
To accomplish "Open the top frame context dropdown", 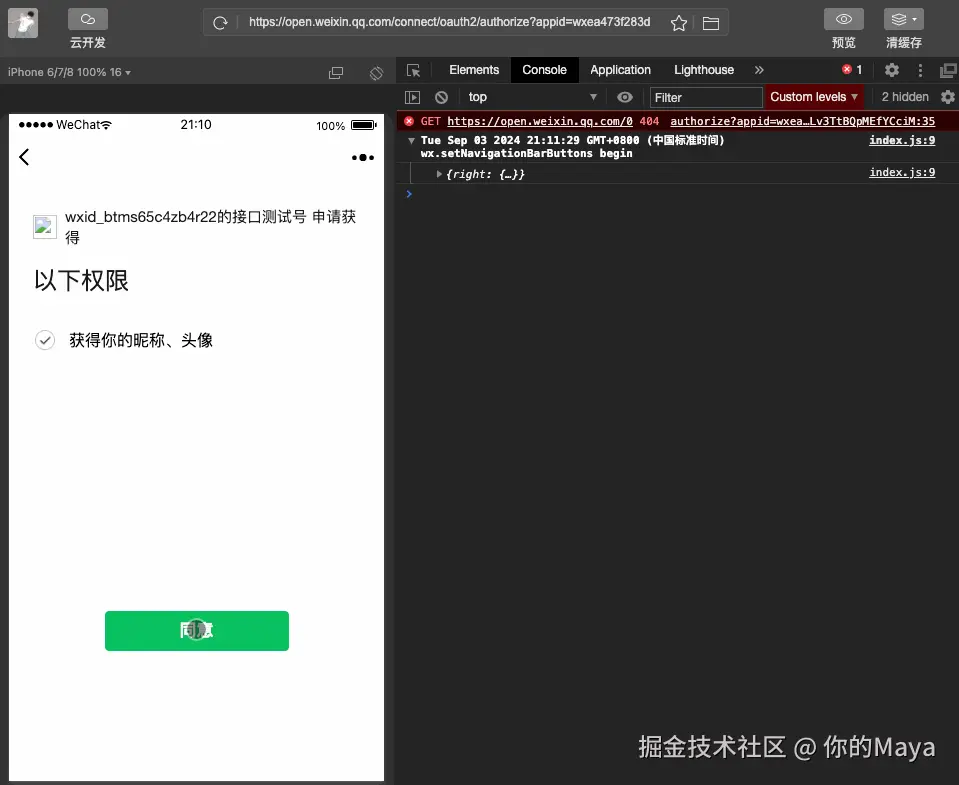I will [530, 96].
